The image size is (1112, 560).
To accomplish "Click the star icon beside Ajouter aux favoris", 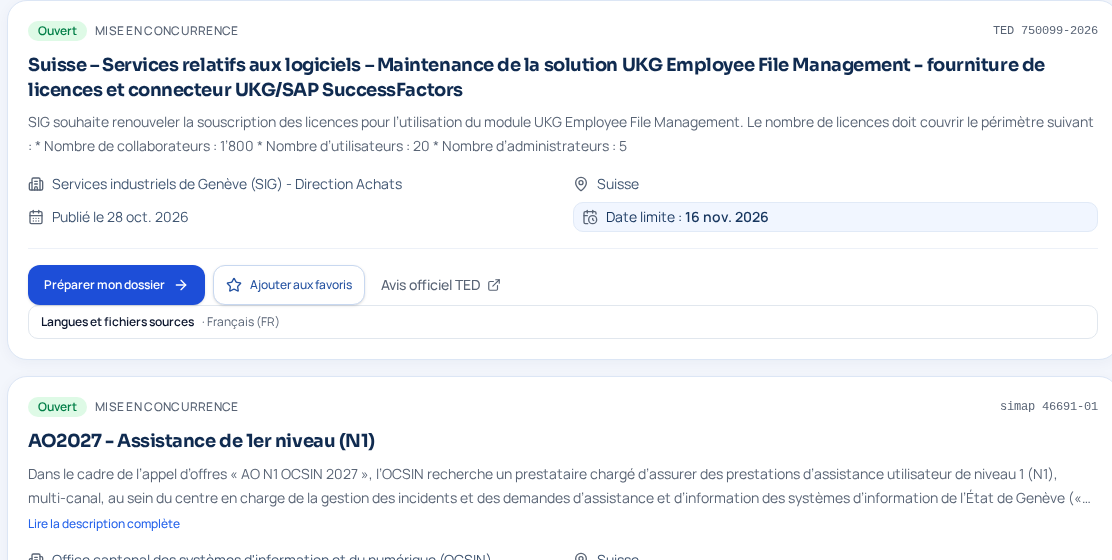I will click(233, 285).
